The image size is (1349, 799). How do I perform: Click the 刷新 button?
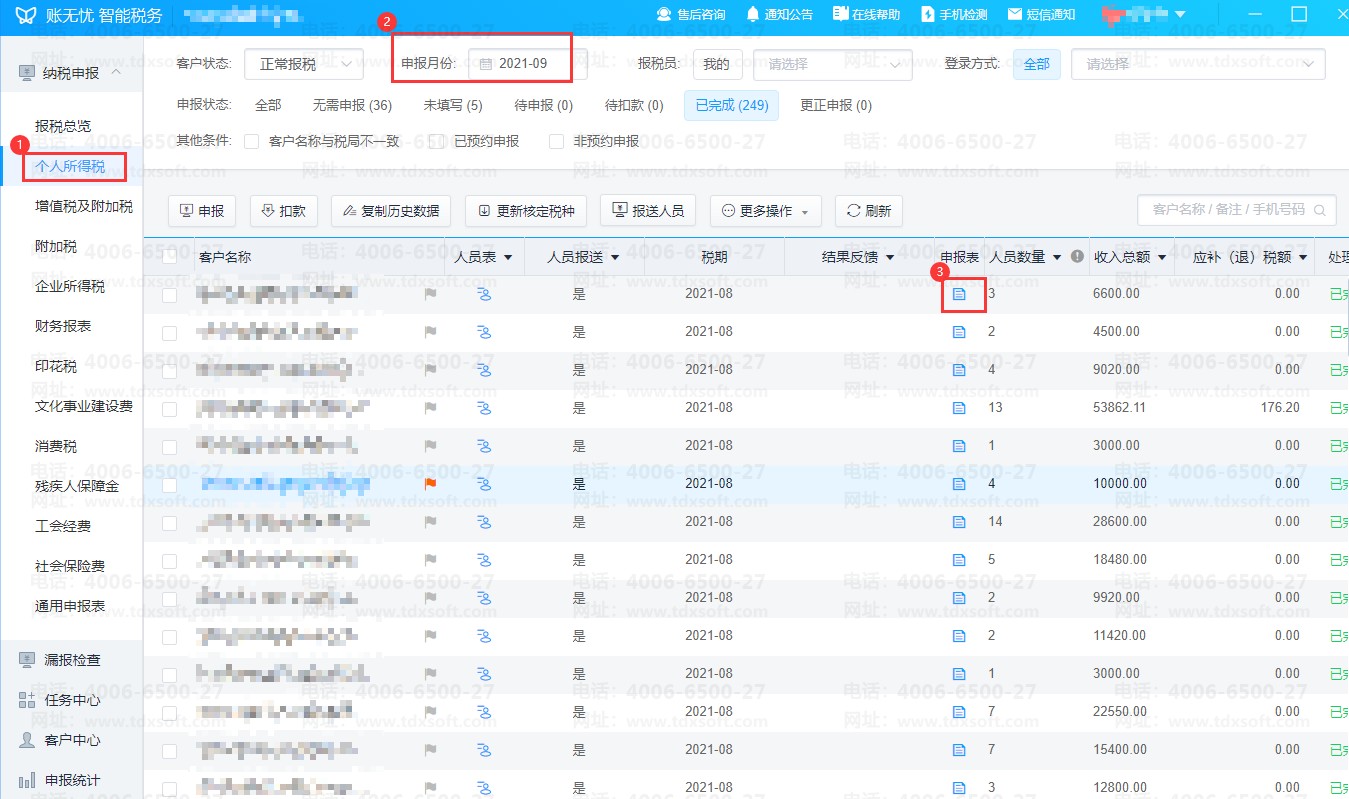pos(868,211)
